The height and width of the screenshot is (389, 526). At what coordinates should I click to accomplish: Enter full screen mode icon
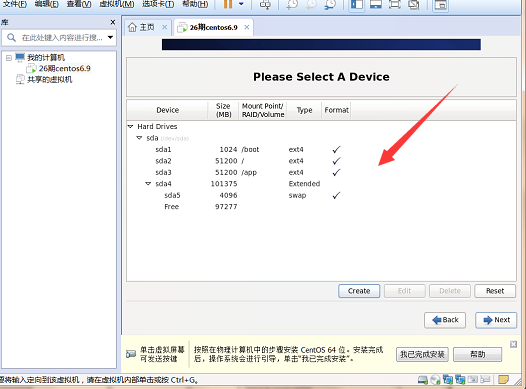[395, 4]
